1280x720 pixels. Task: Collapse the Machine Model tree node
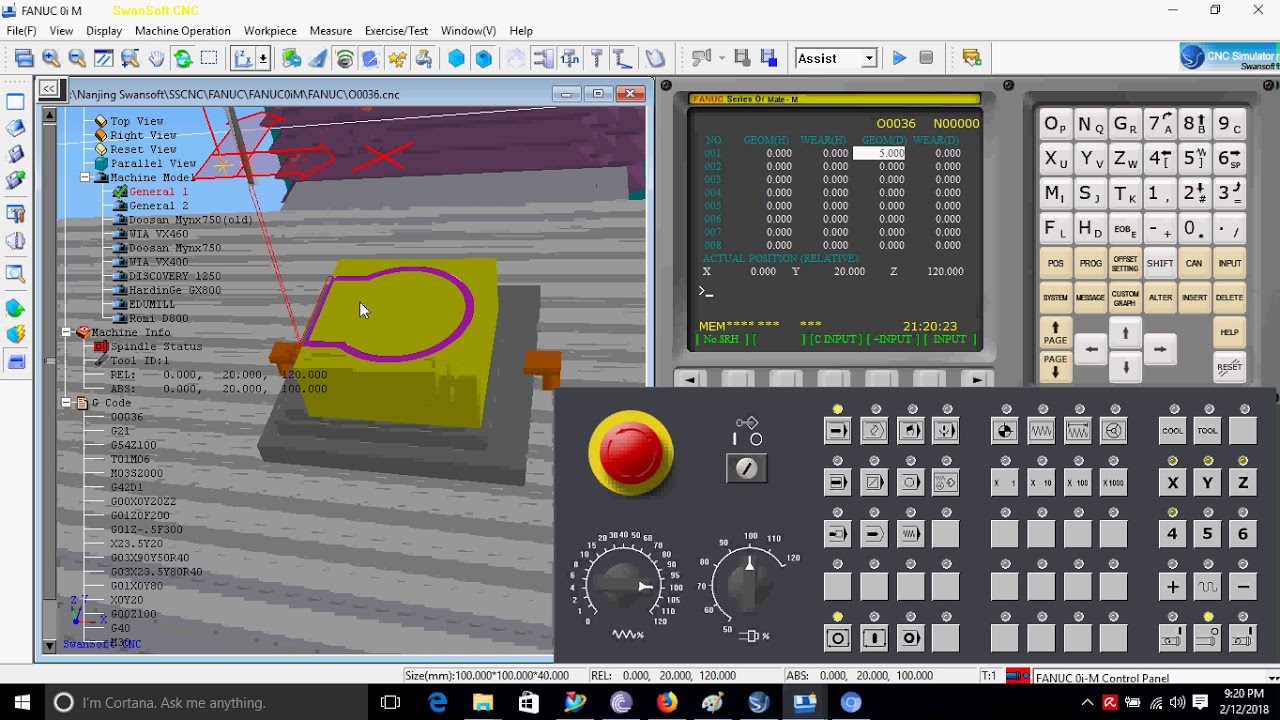click(85, 177)
